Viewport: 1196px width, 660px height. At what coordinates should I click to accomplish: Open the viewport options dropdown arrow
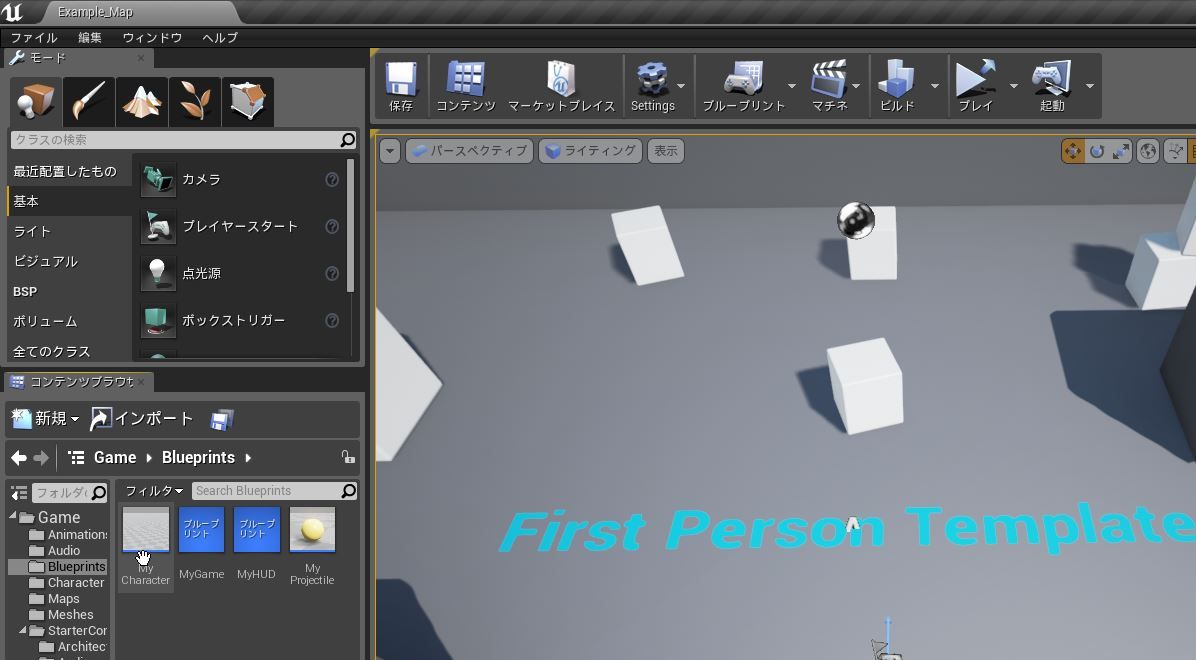click(x=390, y=151)
